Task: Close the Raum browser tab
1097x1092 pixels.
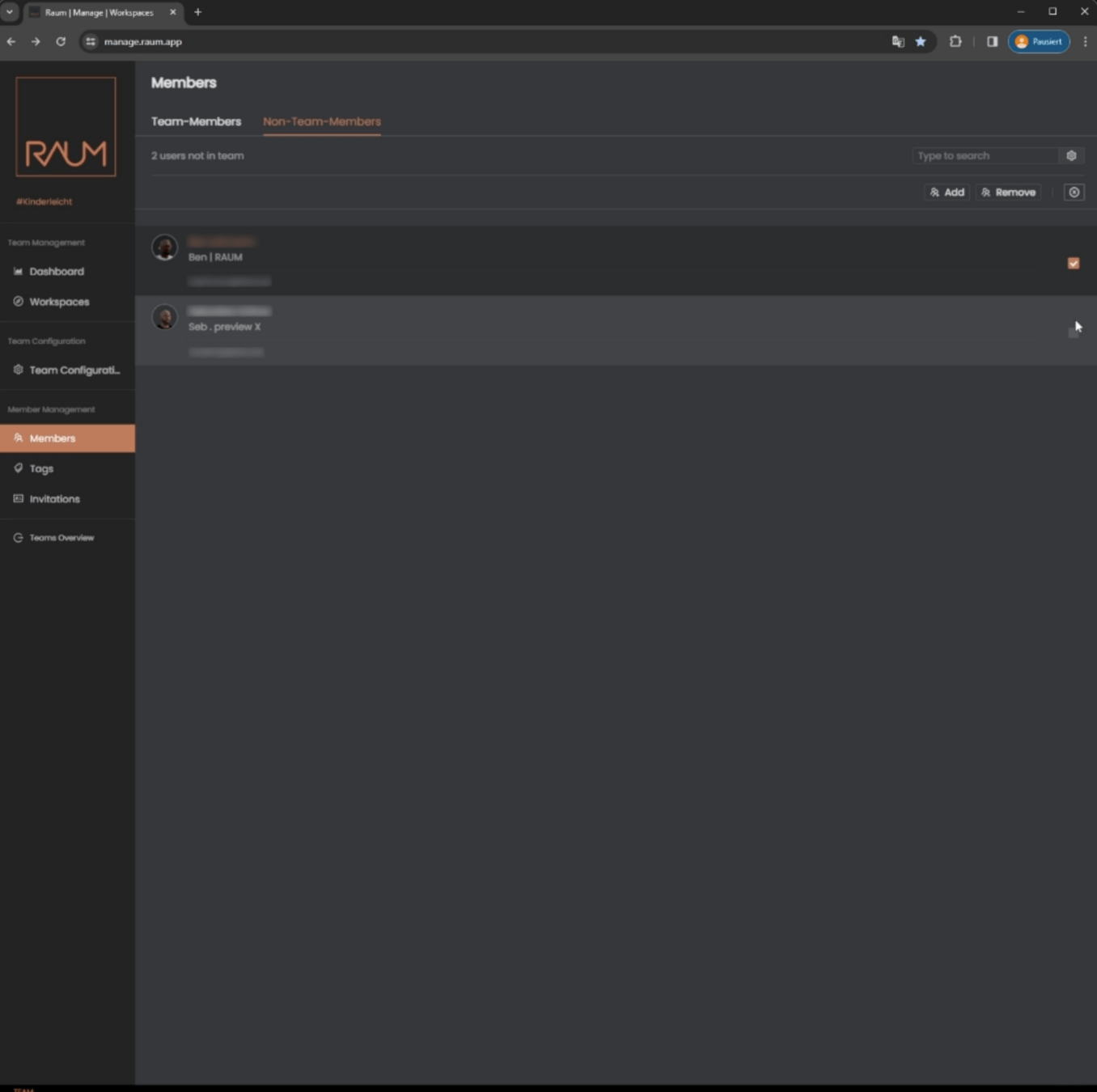Action: [172, 13]
